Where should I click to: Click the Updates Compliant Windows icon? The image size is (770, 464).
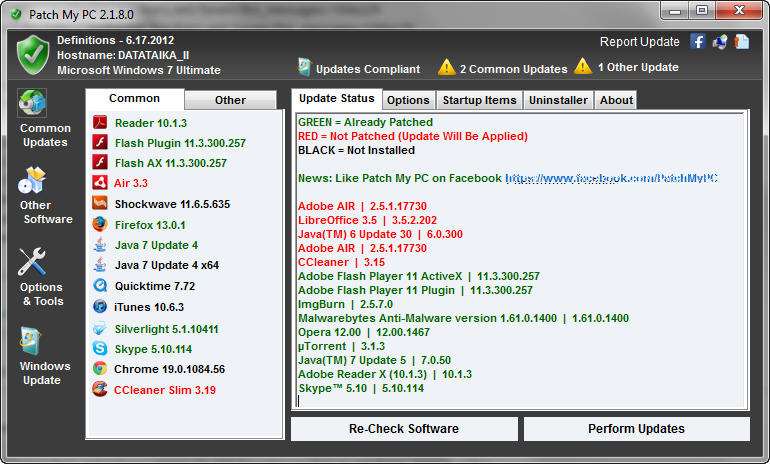(x=304, y=67)
